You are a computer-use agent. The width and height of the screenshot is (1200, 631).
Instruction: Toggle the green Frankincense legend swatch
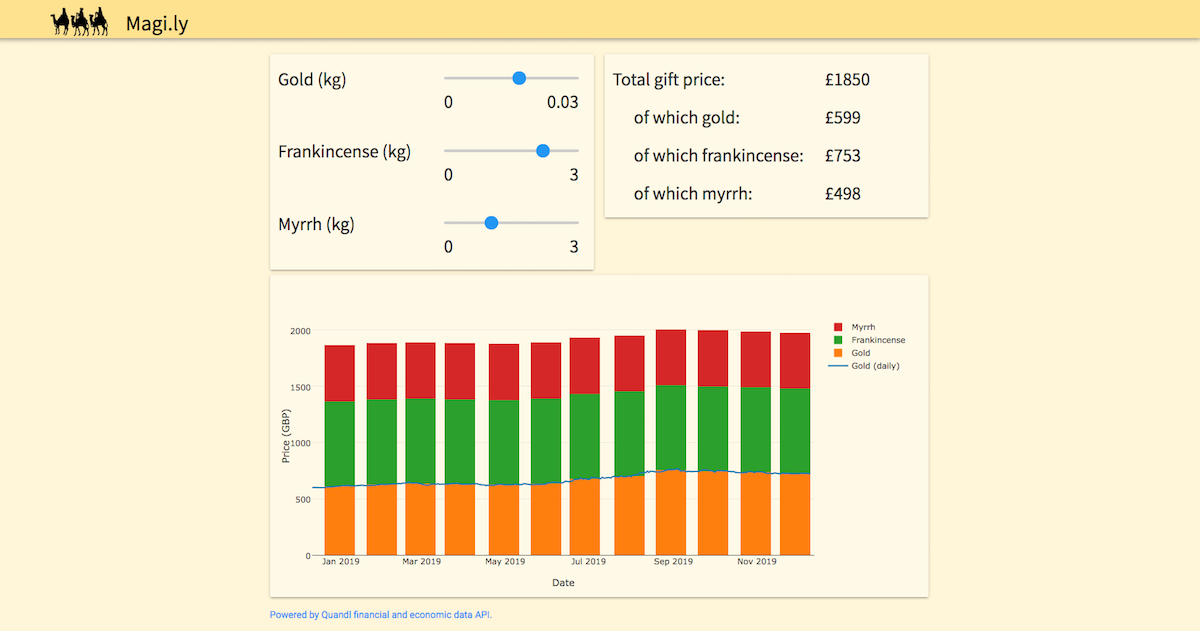[x=838, y=340]
